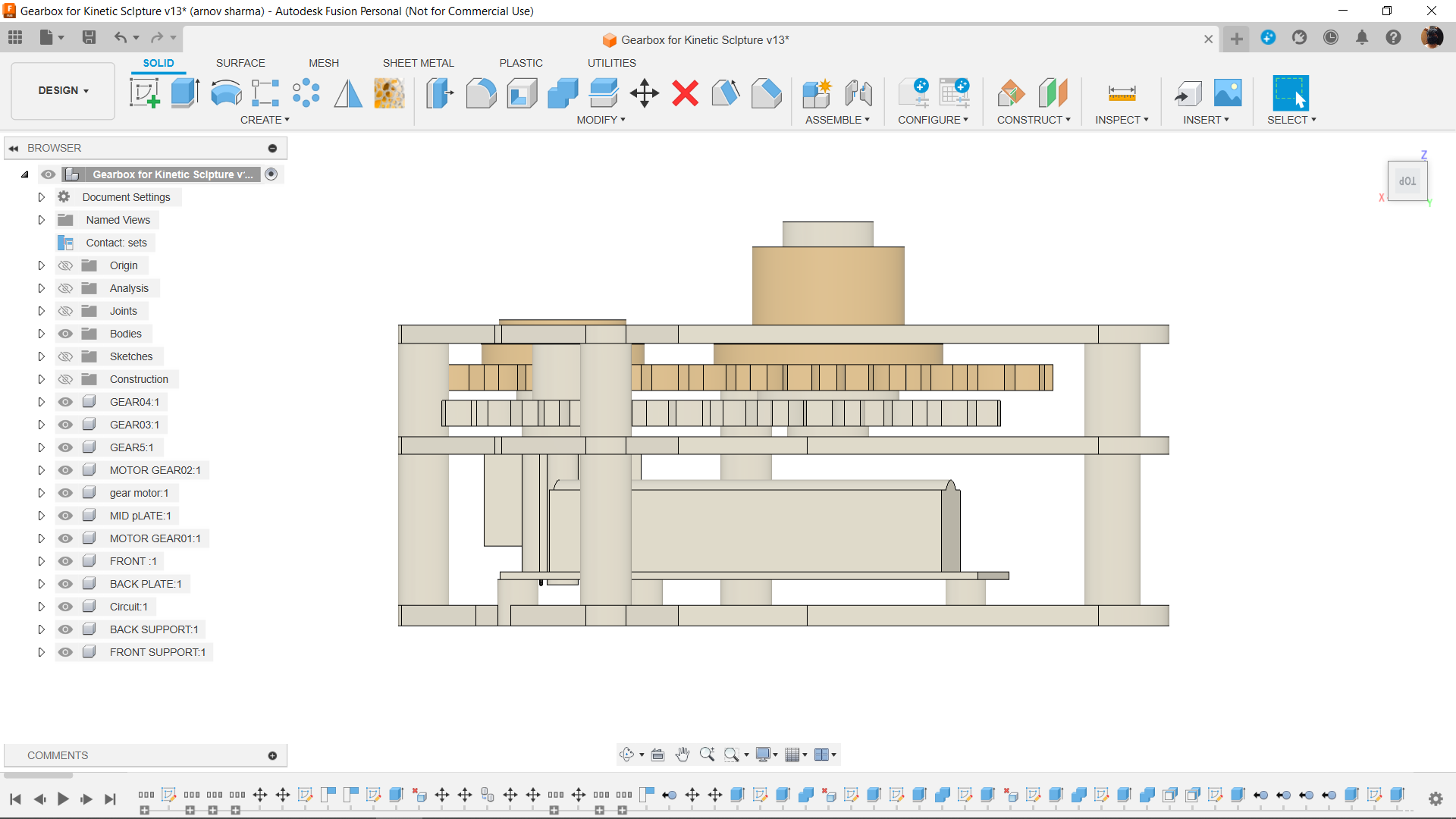Select the Align tool icon

tap(645, 93)
